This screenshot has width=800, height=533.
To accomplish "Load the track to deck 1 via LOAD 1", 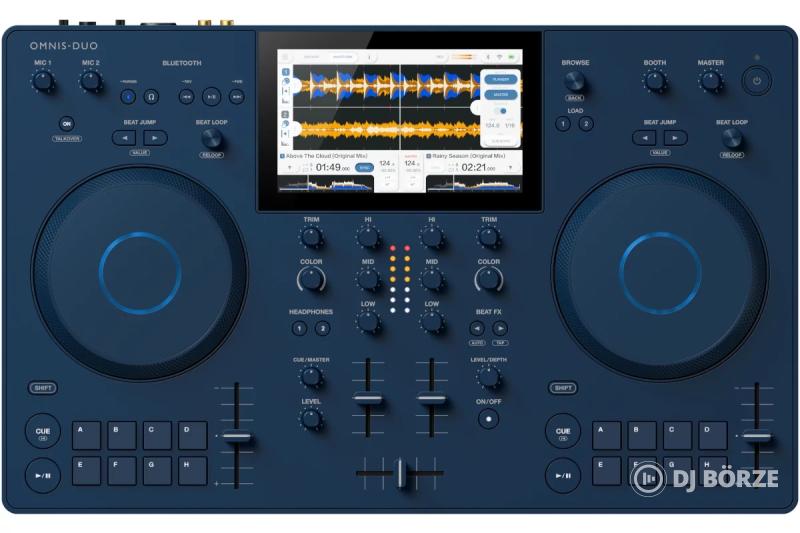I will click(563, 124).
